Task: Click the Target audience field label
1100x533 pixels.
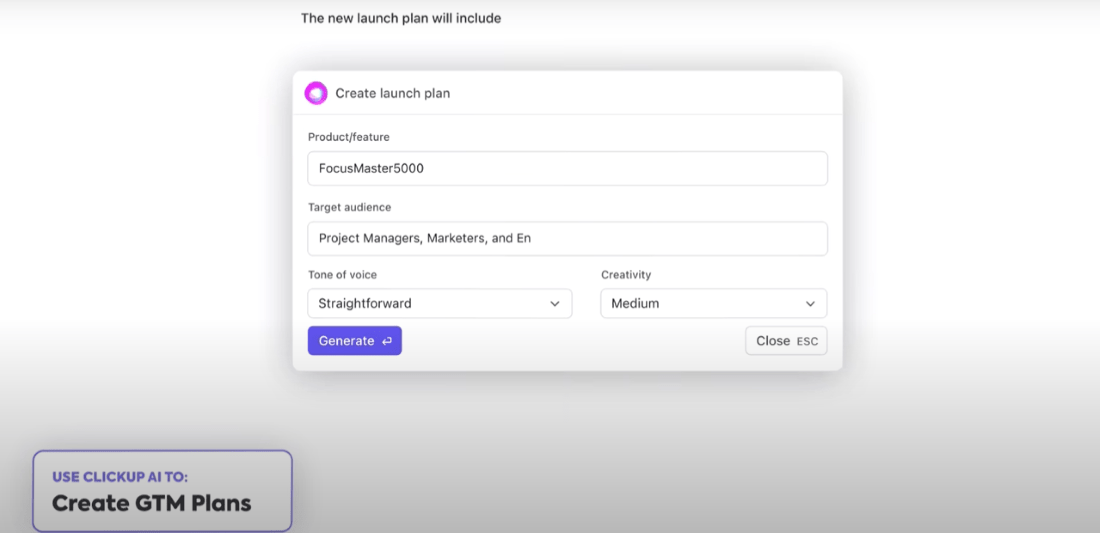Action: pos(349,207)
